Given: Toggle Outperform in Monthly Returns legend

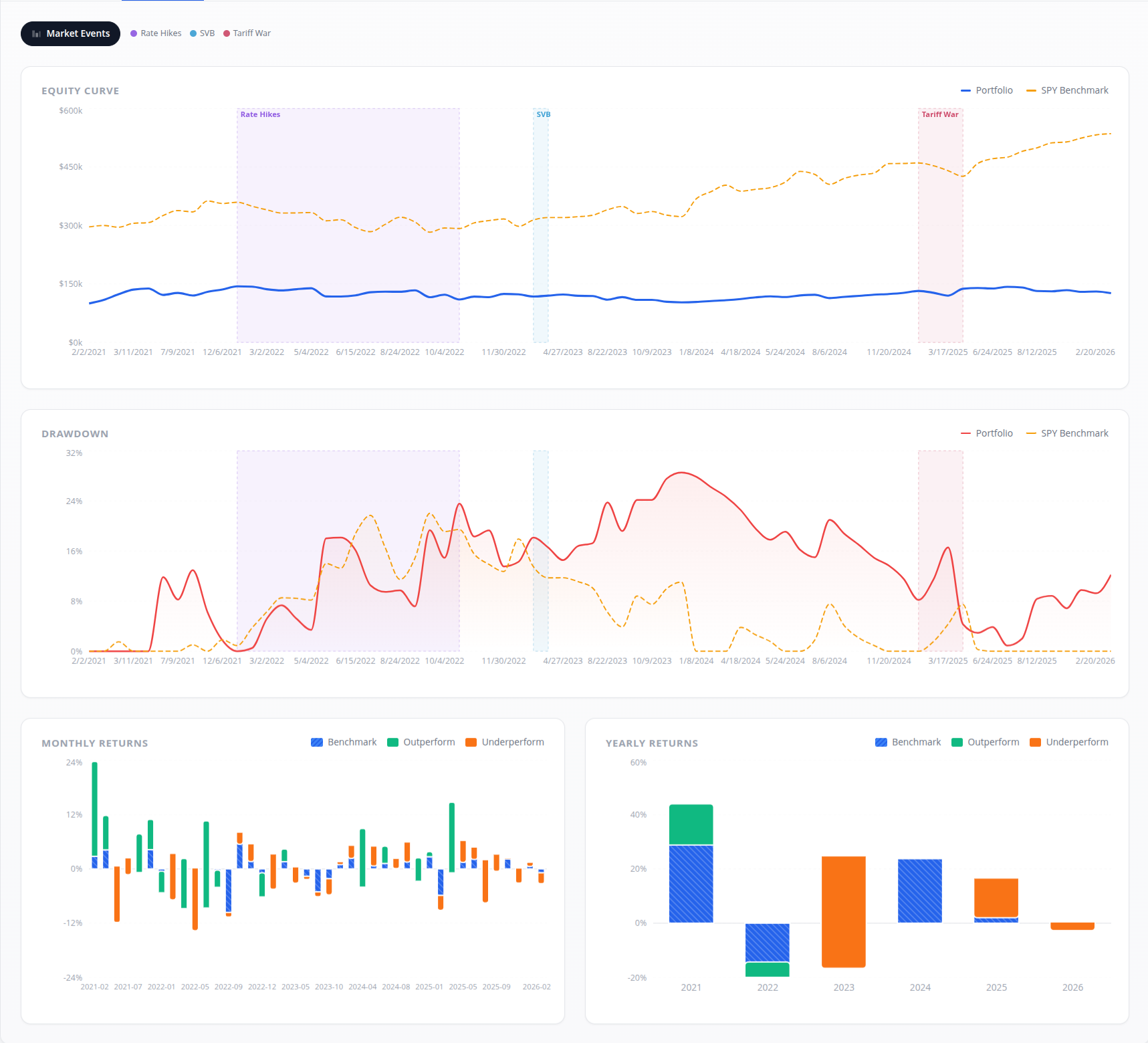Looking at the screenshot, I should (421, 742).
